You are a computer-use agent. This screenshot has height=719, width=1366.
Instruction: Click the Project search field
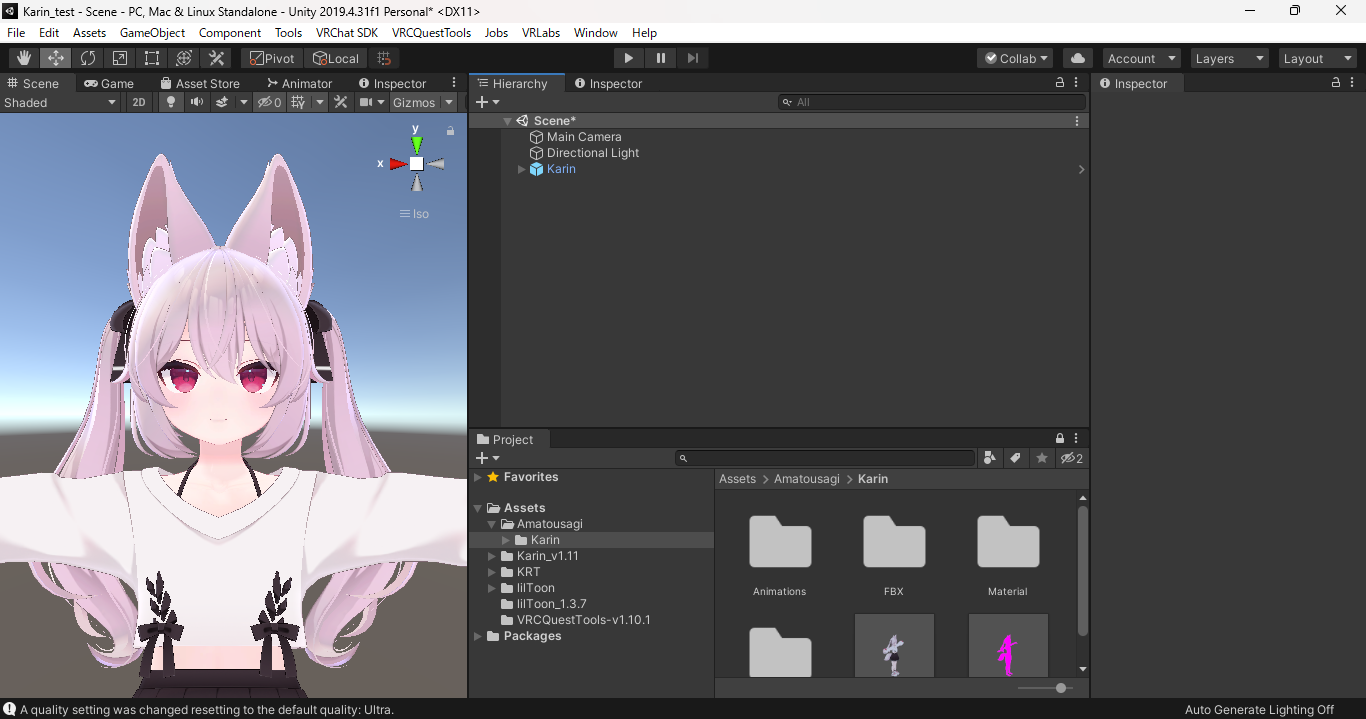[x=825, y=458]
